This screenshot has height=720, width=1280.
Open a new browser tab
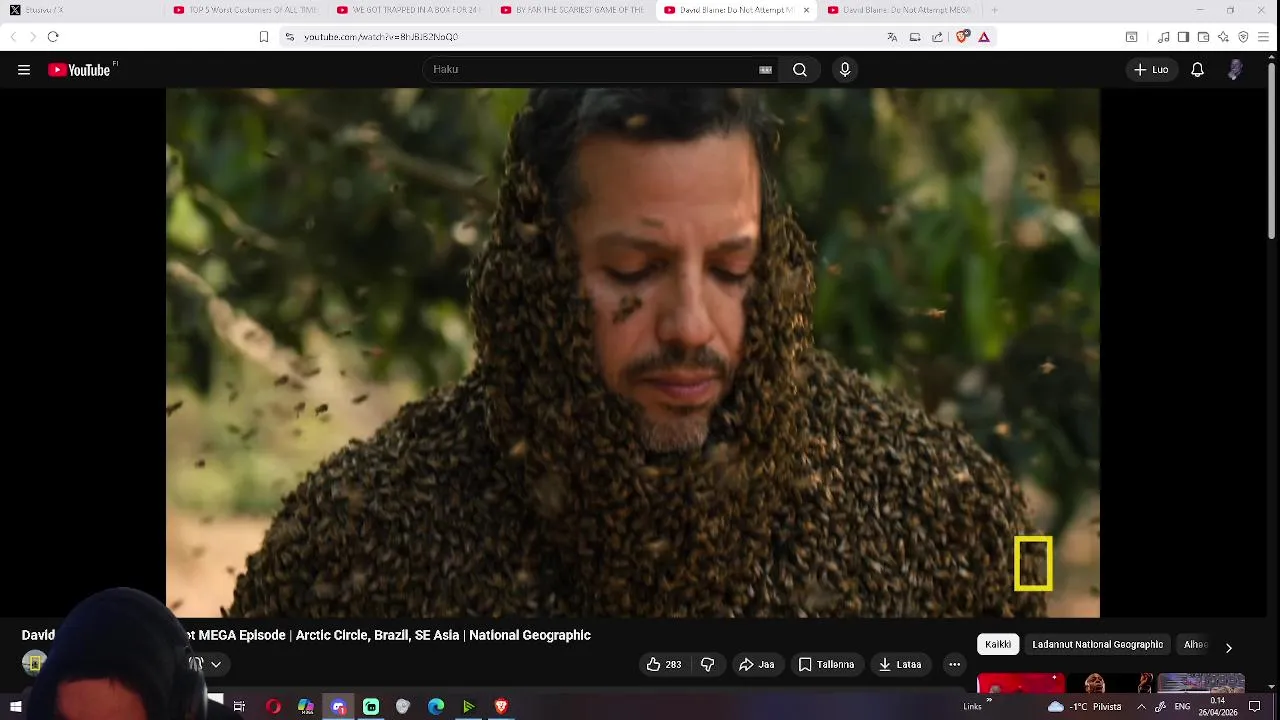click(x=994, y=10)
